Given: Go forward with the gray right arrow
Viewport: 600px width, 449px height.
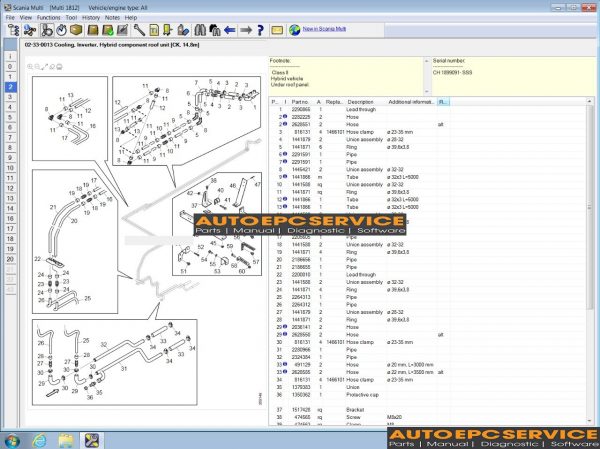Looking at the screenshot, I should [246, 30].
